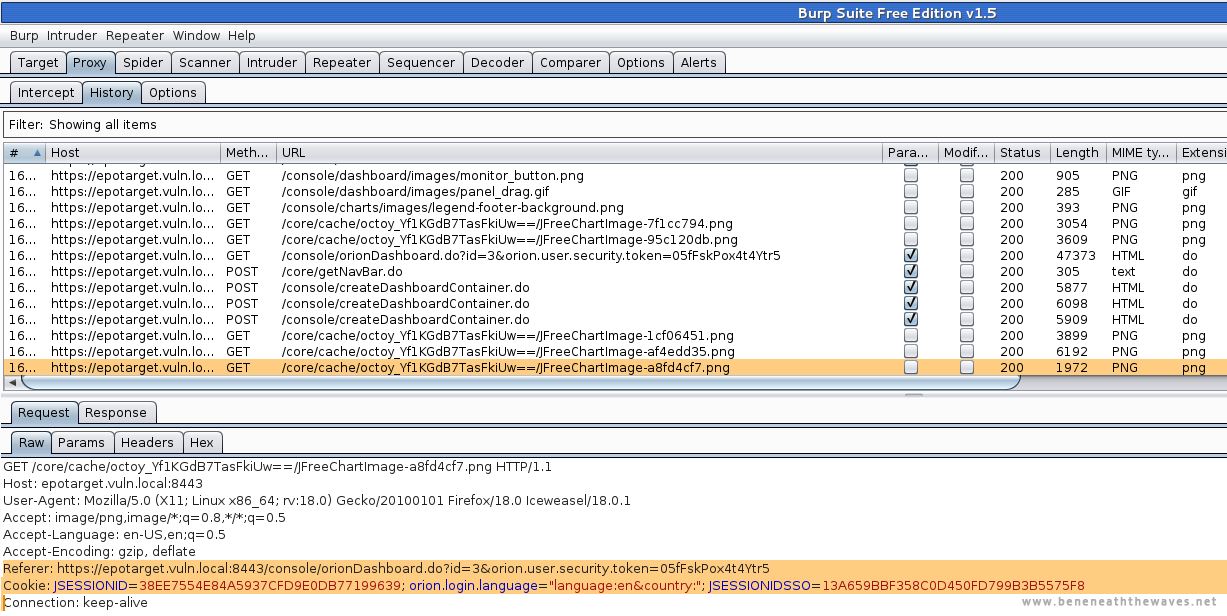Toggle Params checkbox for legend-footer-background.png row
Image resolution: width=1227 pixels, height=616 pixels.
pyautogui.click(x=911, y=207)
